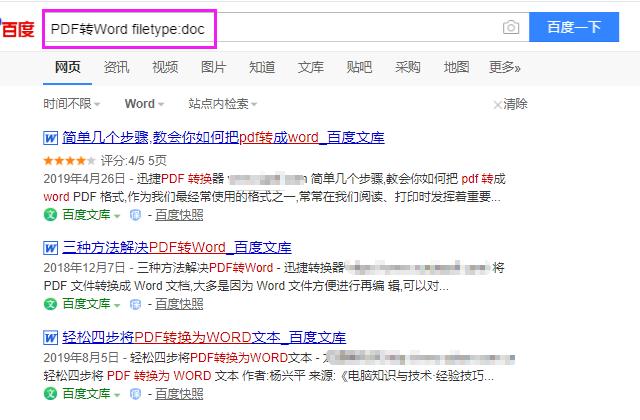Open result 三种方法解决PDF转Word_百度文库
This screenshot has width=640, height=420.
[x=177, y=247]
